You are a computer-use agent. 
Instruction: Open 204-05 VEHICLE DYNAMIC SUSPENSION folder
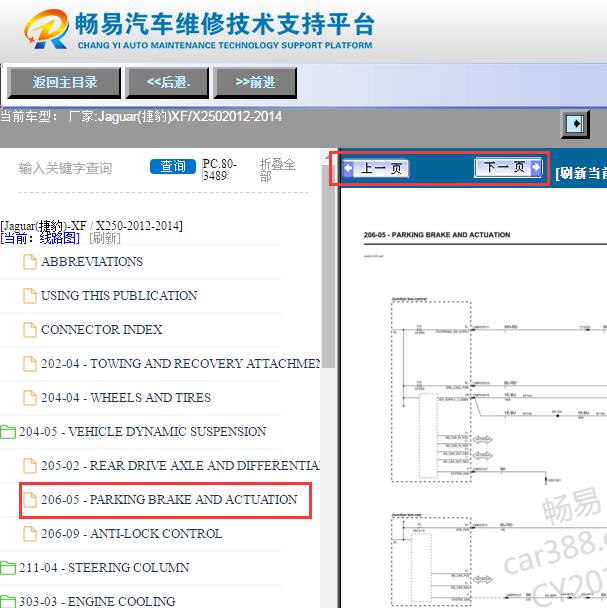(143, 432)
